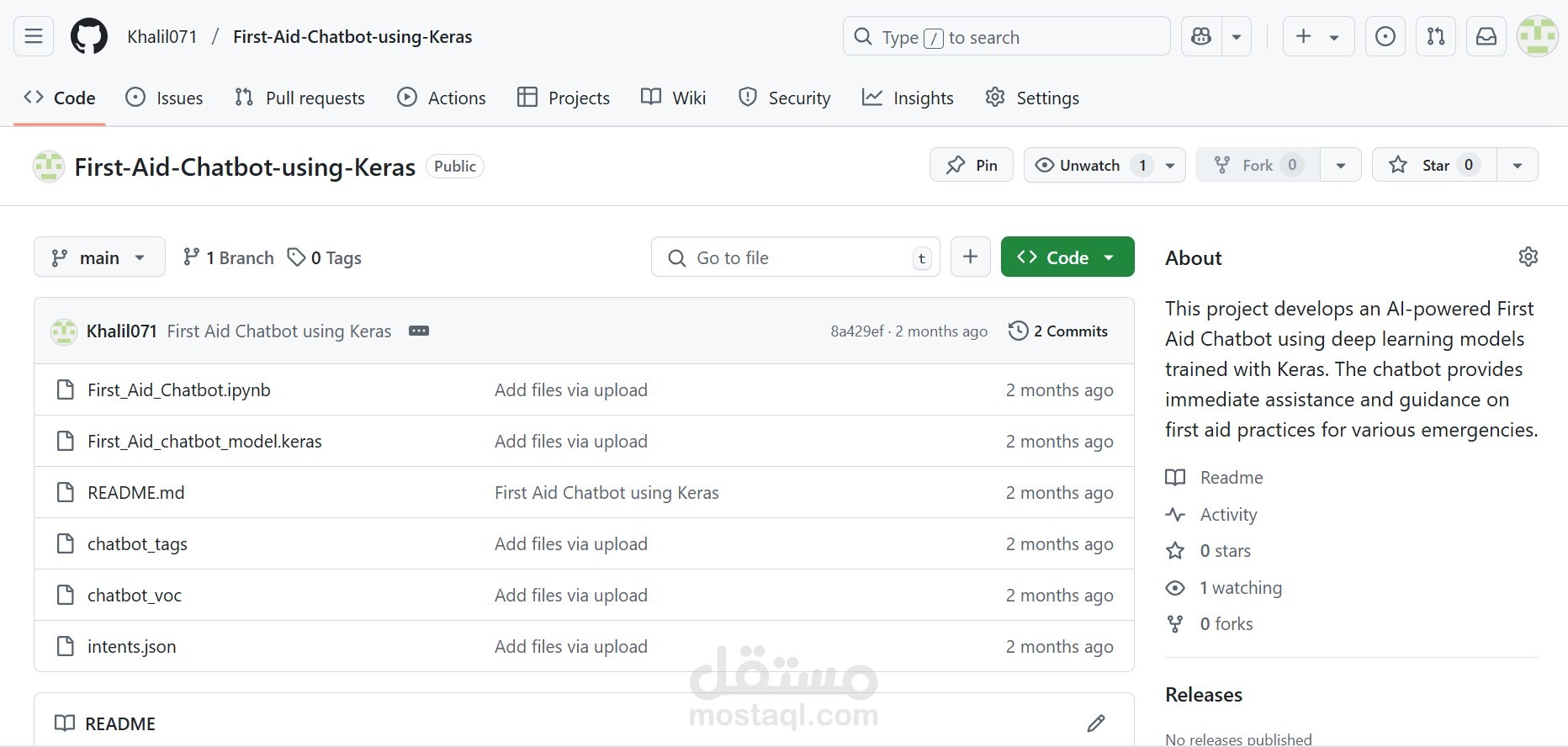The width and height of the screenshot is (1568, 747).
Task: Open the repository Settings tab
Action: pos(1032,98)
